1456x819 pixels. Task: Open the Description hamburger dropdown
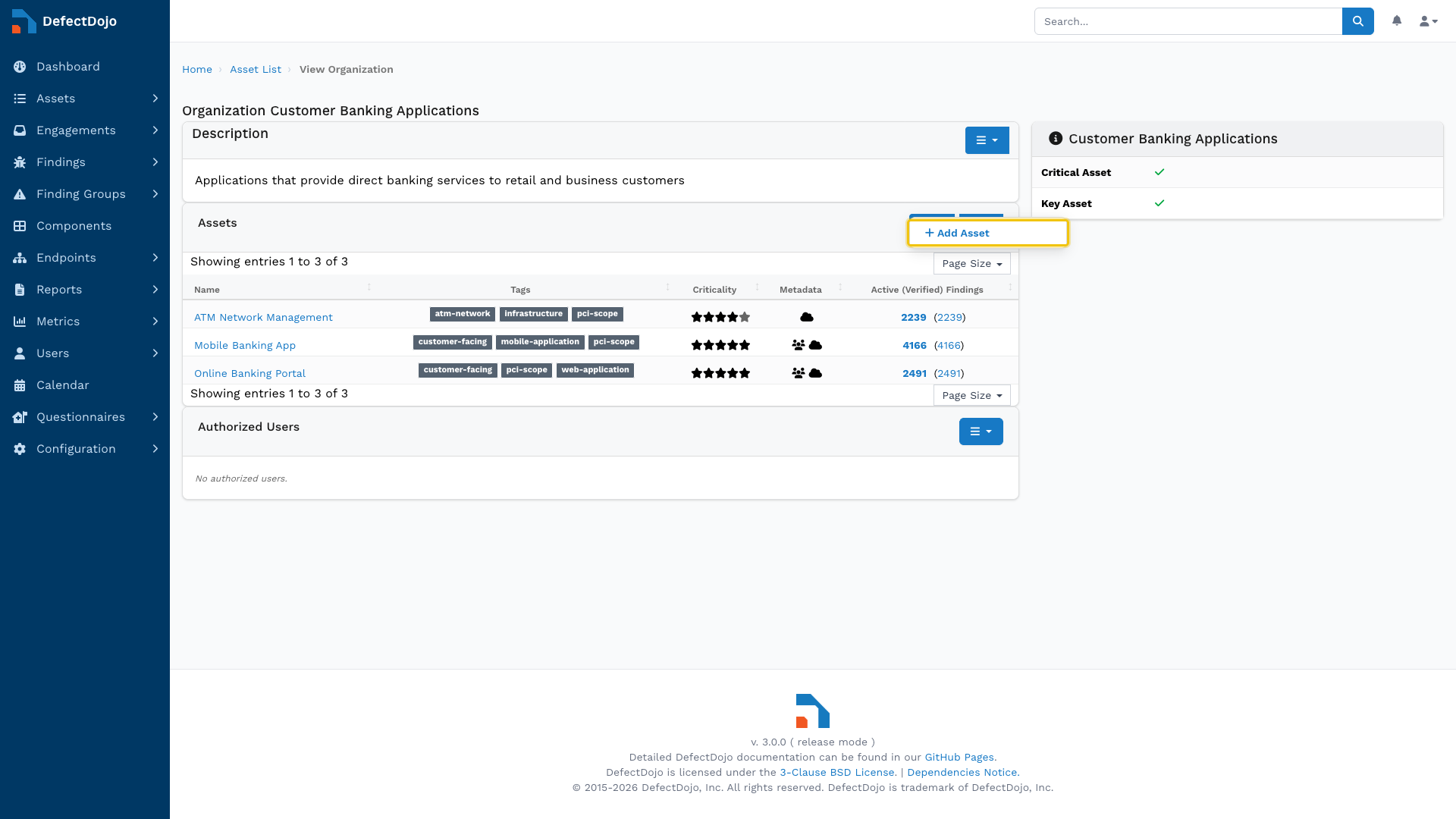click(987, 140)
